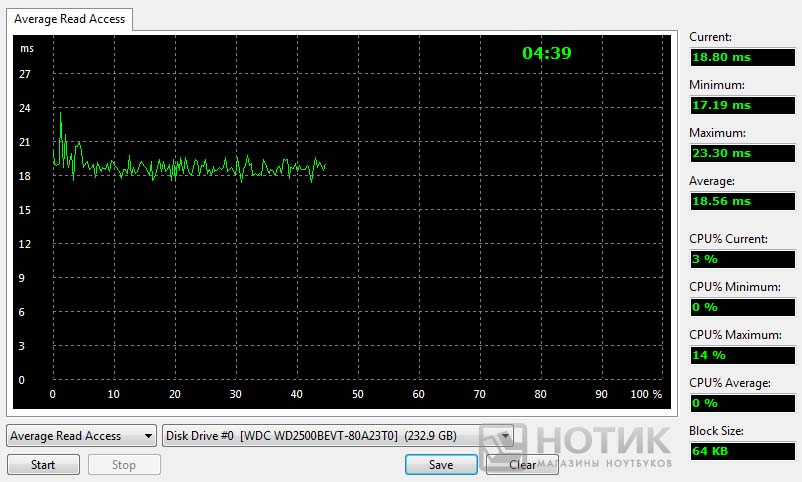Viewport: 802px width, 482px height.
Task: Click the ms axis unit label
Action: pos(27,49)
